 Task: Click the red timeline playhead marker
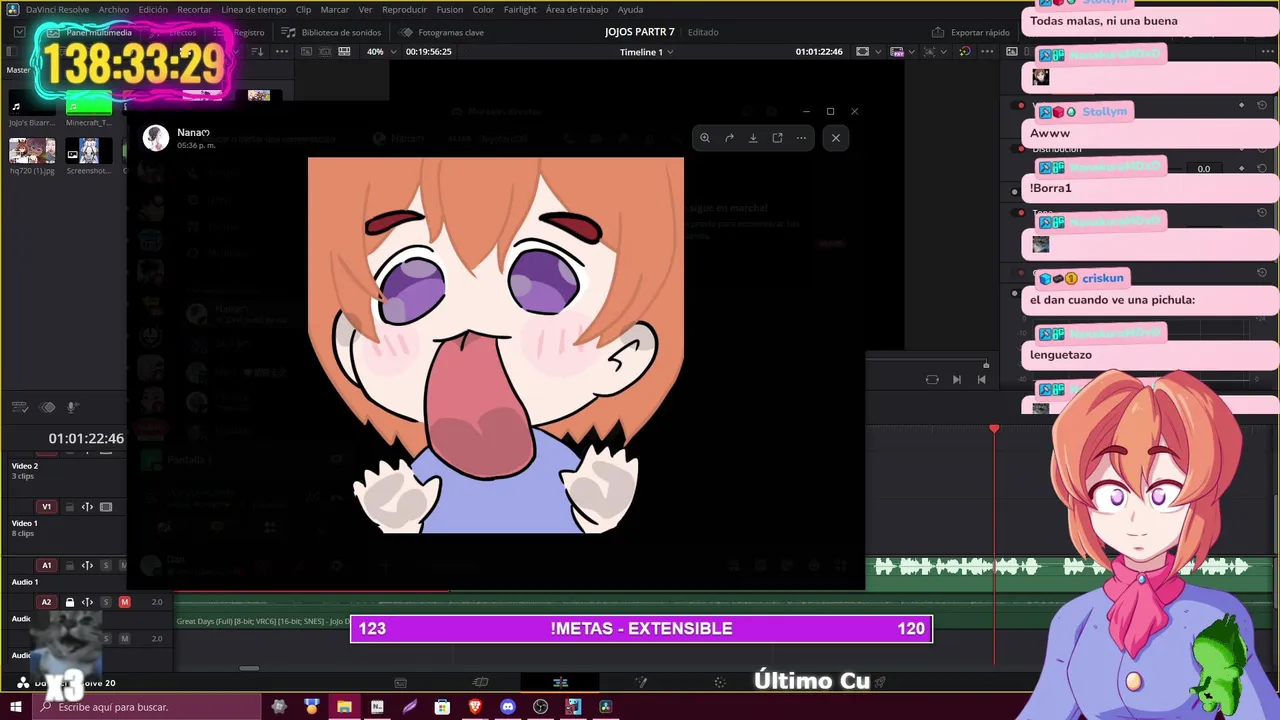click(x=994, y=429)
